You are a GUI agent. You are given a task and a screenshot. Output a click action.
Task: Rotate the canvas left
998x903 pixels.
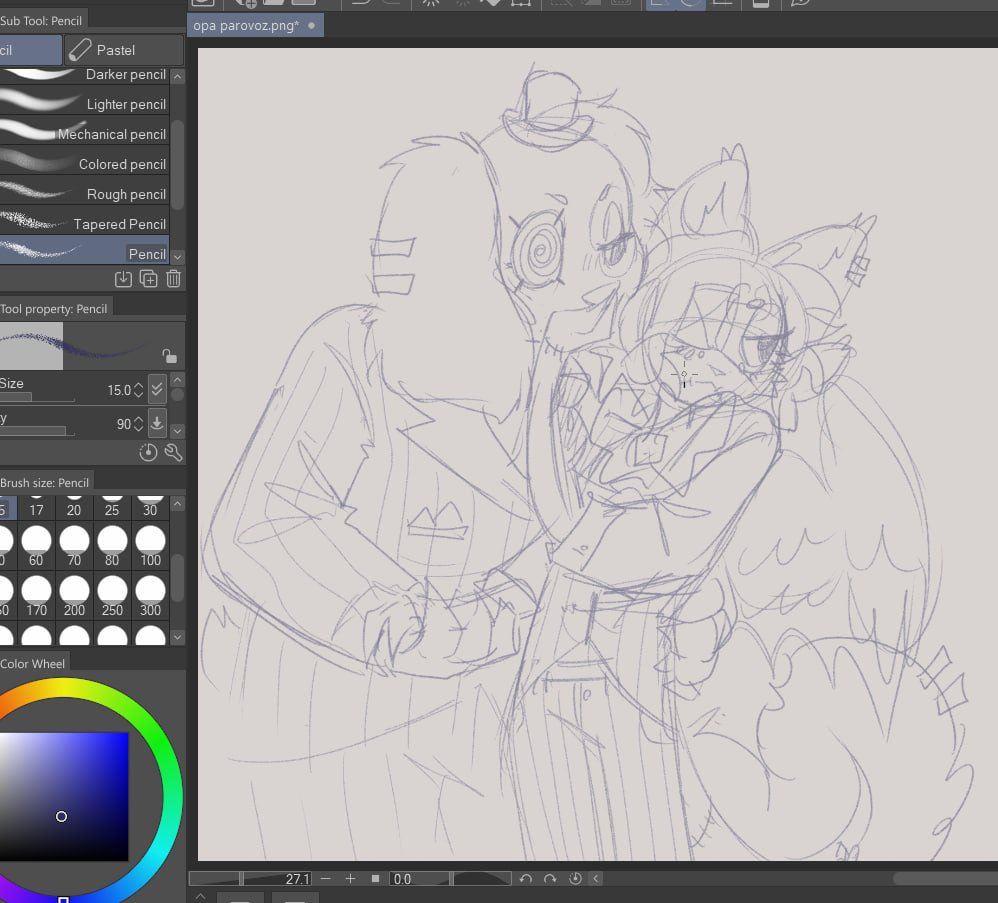coord(526,878)
